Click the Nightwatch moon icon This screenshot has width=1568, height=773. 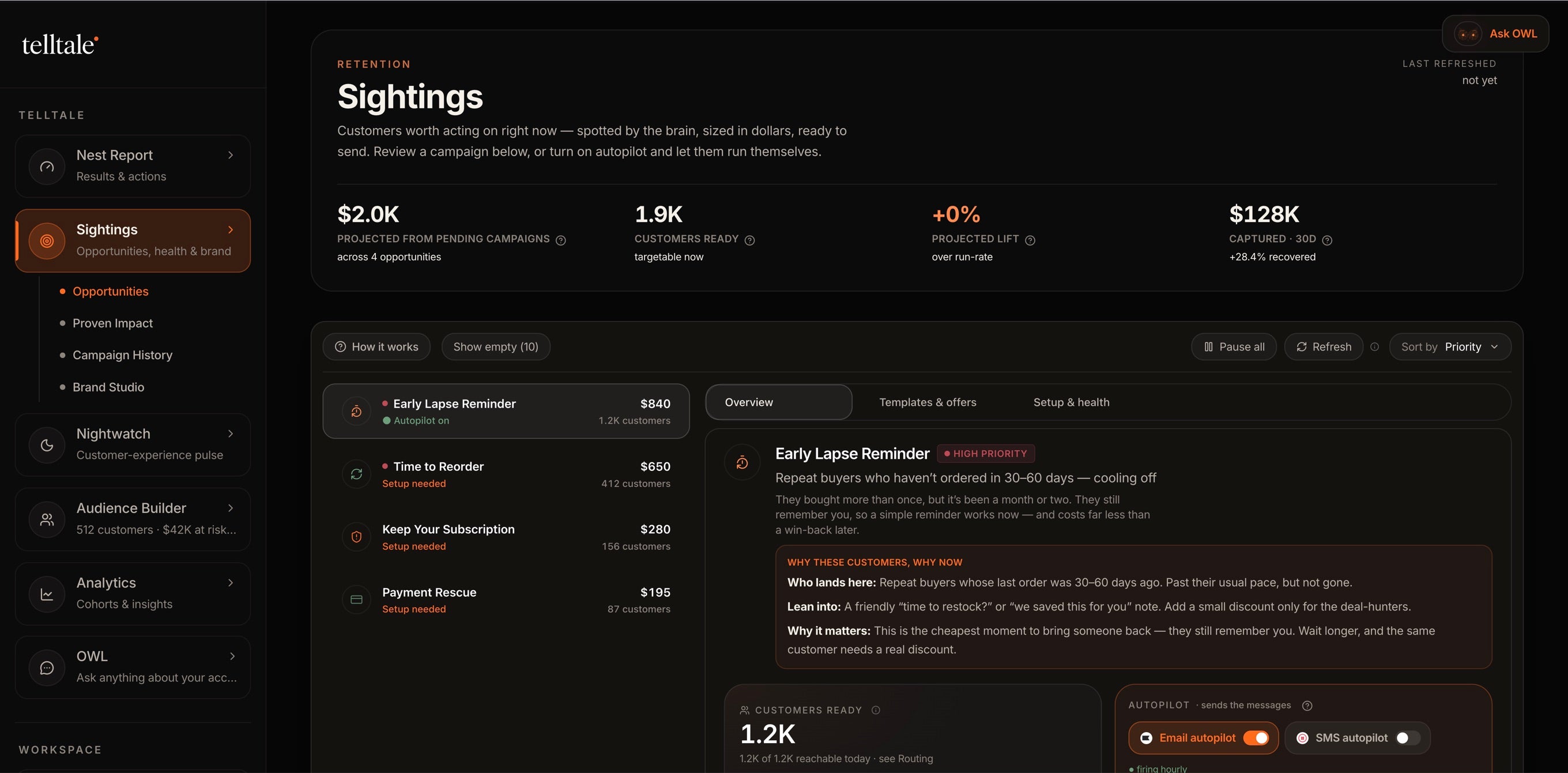47,445
